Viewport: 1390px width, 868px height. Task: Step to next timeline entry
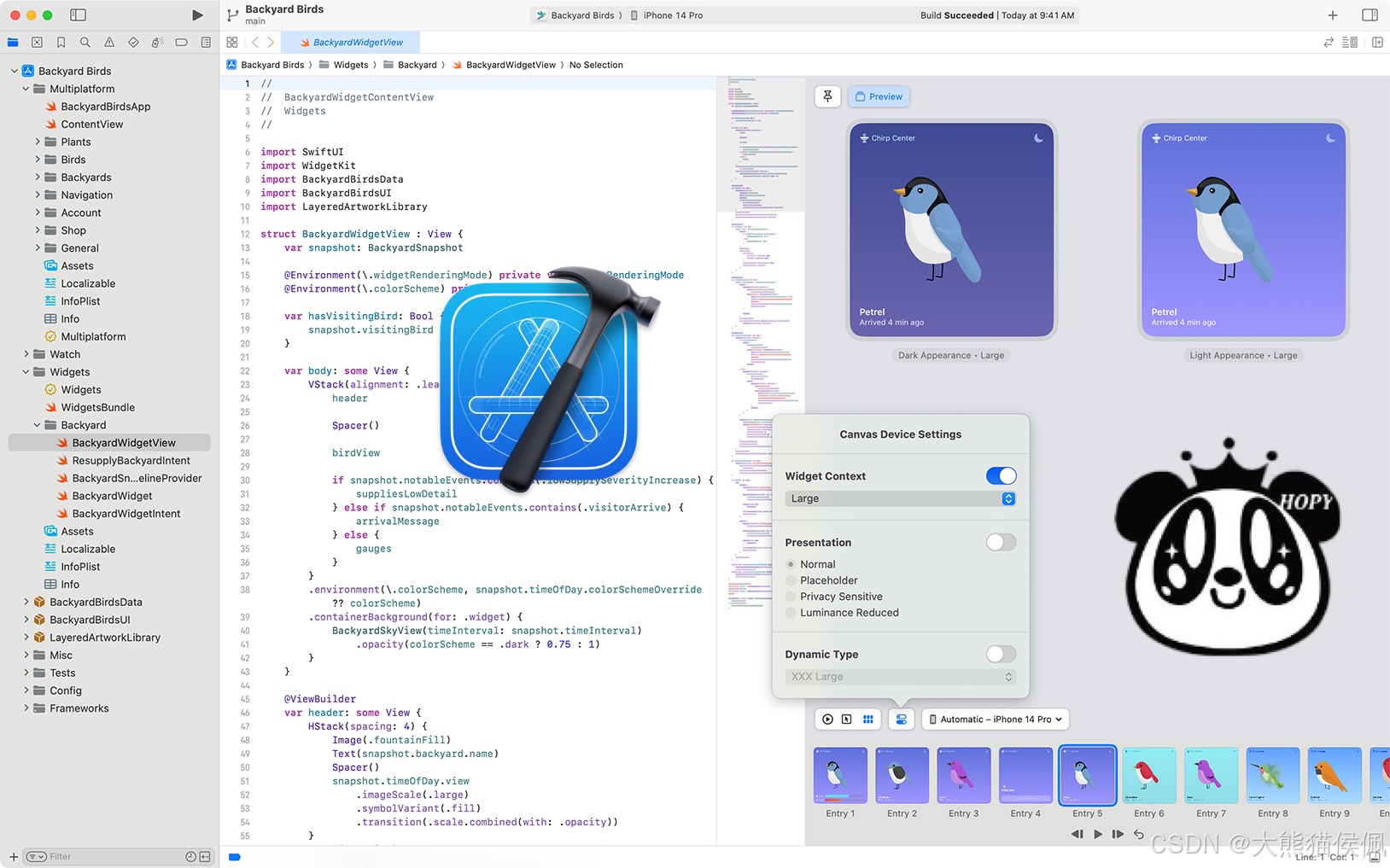click(x=1118, y=834)
